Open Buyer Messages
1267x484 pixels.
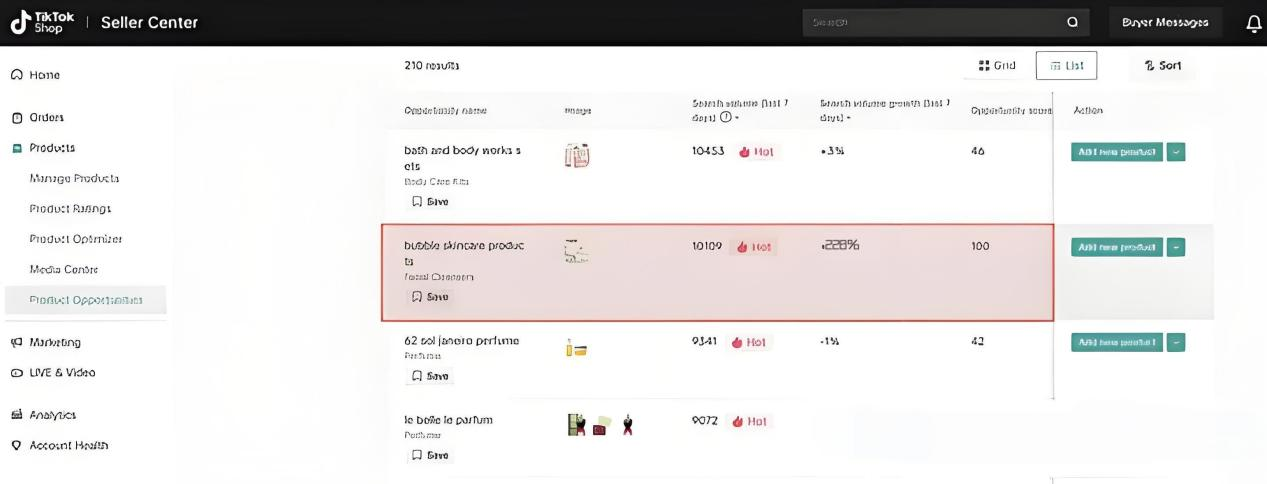click(1165, 22)
